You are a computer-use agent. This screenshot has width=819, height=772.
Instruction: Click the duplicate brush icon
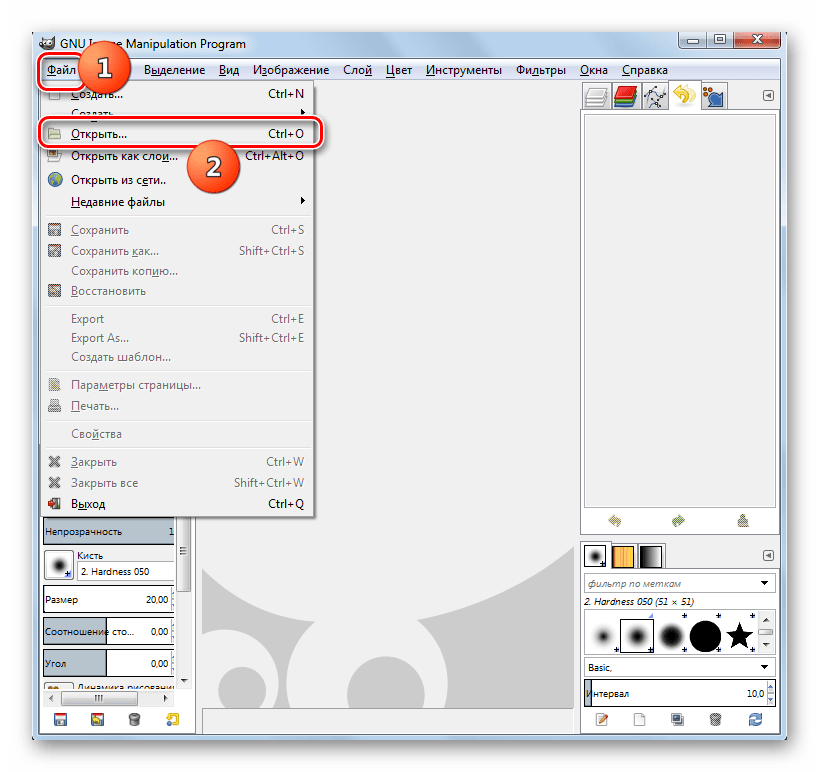tap(677, 719)
